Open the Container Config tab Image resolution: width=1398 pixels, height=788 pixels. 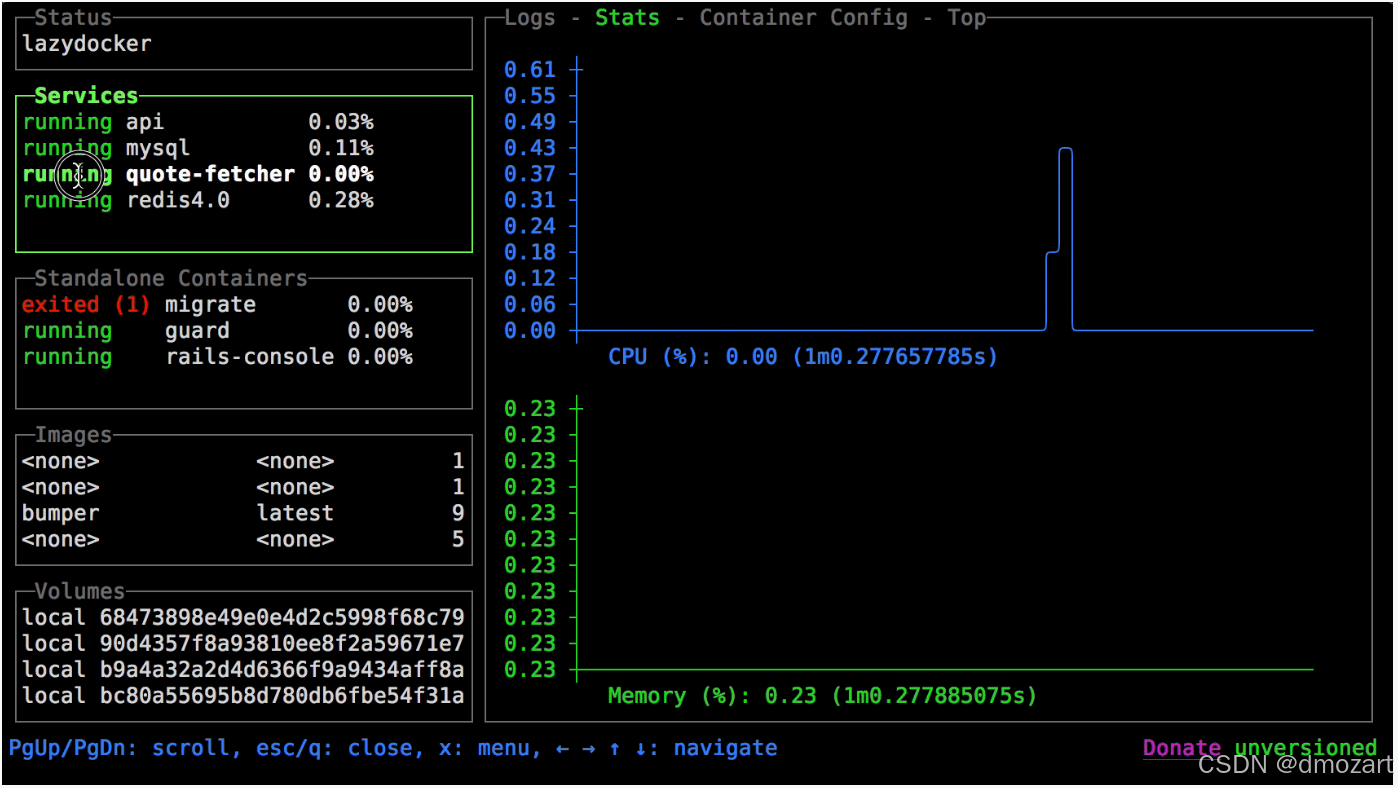pos(803,18)
